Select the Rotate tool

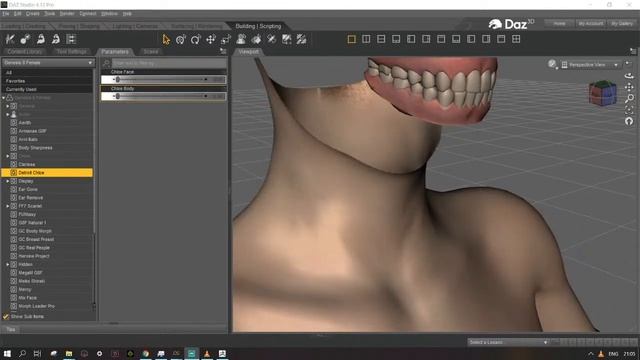[x=196, y=39]
